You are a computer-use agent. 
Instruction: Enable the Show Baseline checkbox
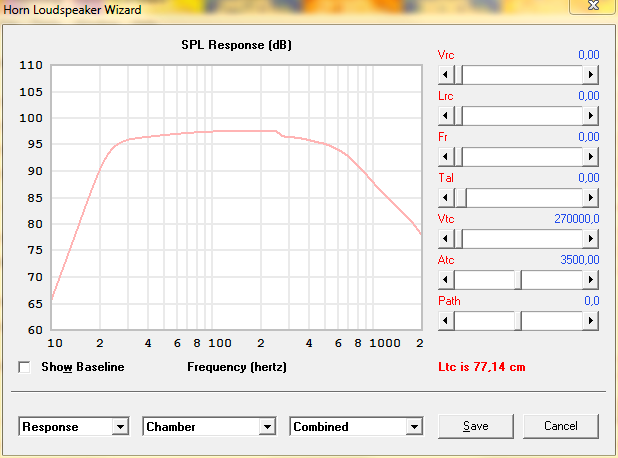(25, 367)
